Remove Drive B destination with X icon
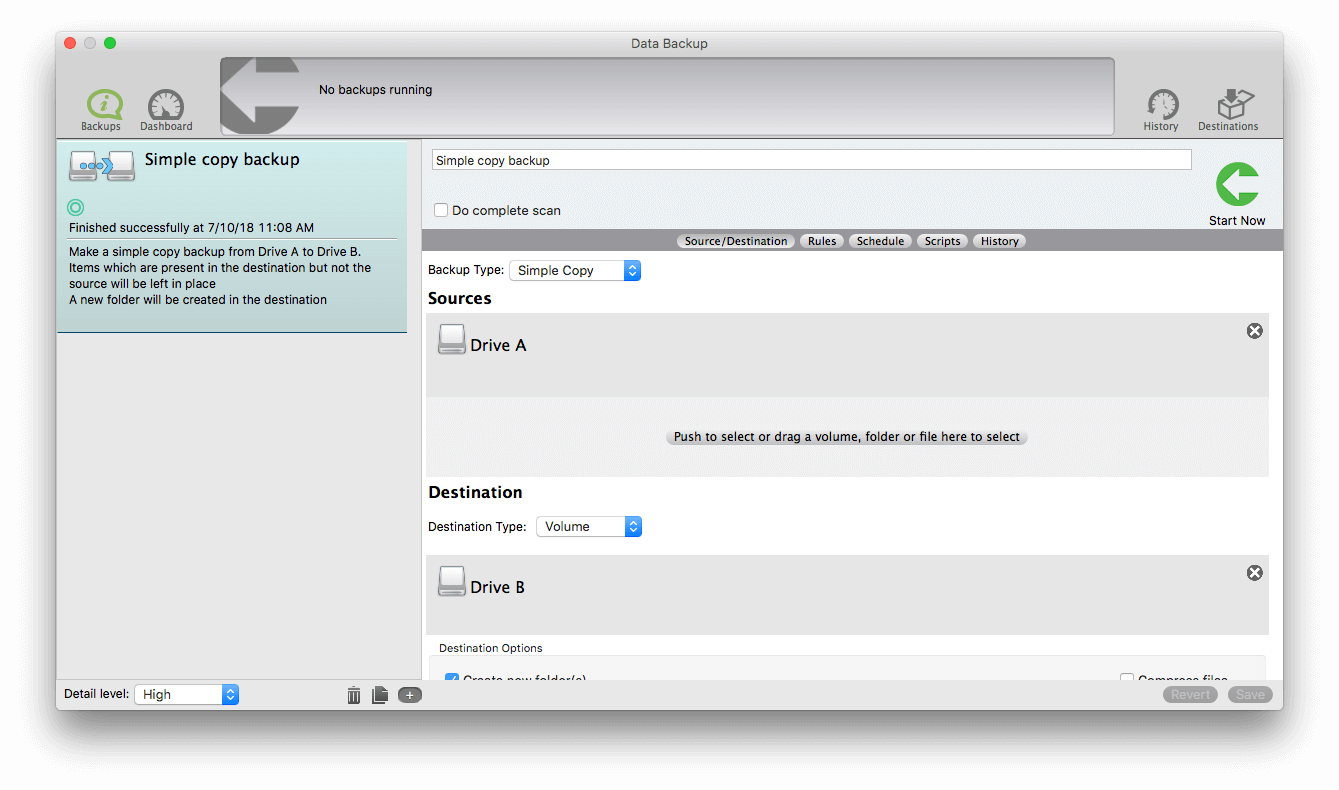The width and height of the screenshot is (1339, 790). click(x=1255, y=572)
